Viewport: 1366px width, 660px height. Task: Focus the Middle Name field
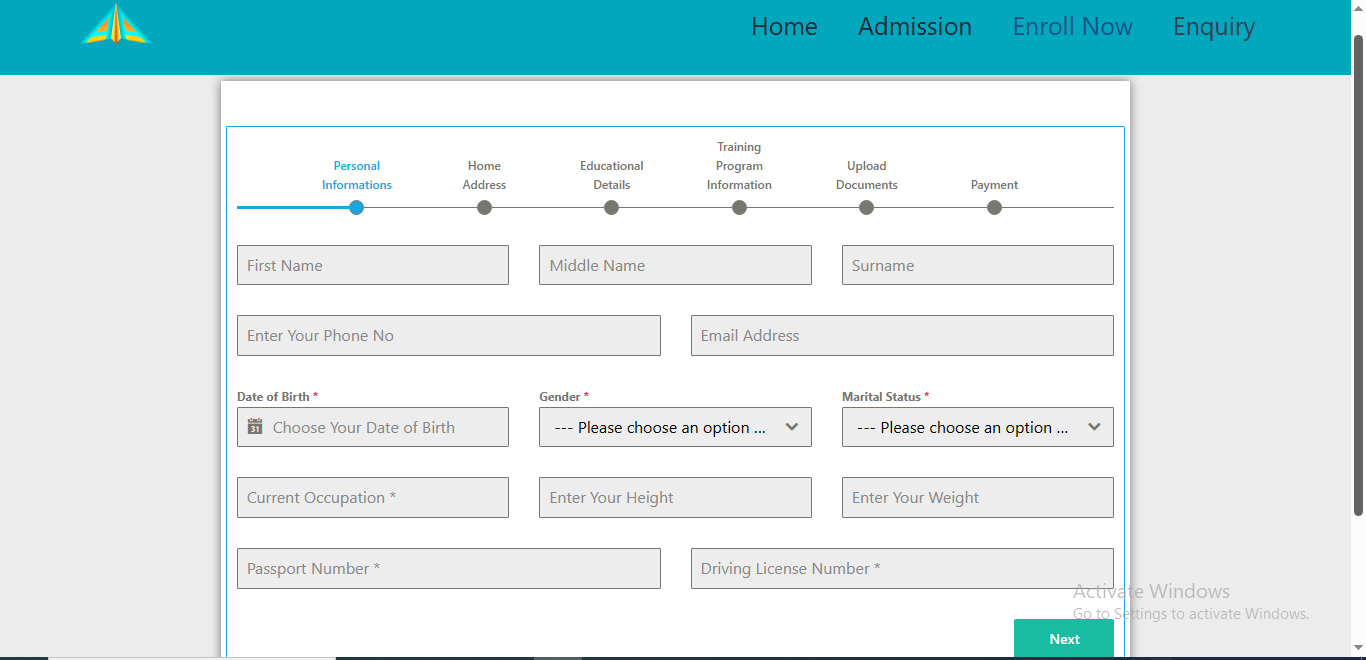point(675,265)
